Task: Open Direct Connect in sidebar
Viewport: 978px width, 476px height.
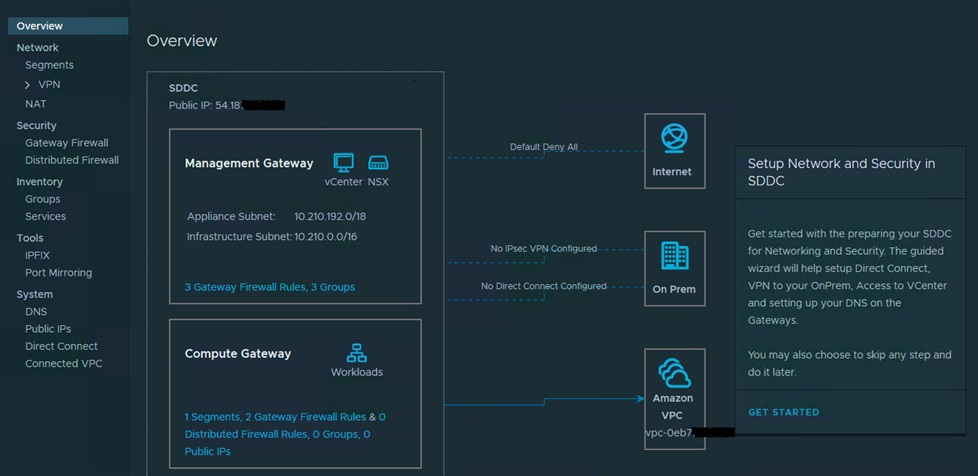Action: click(x=61, y=346)
